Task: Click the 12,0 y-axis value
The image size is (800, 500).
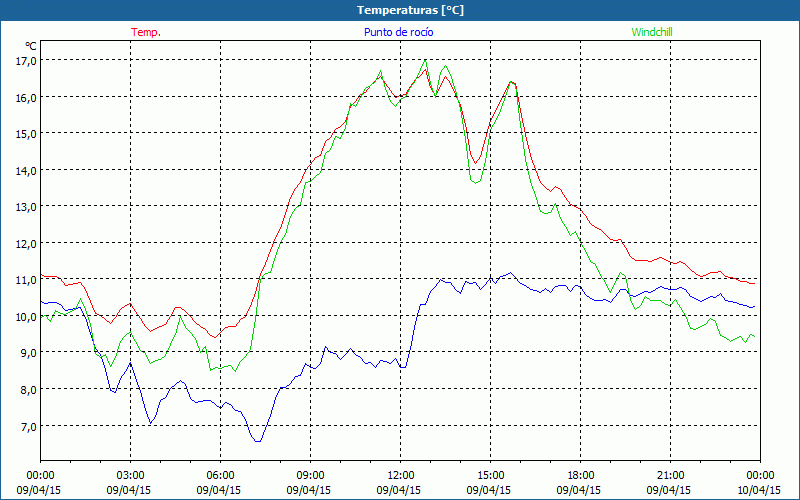Action: pyautogui.click(x=26, y=244)
